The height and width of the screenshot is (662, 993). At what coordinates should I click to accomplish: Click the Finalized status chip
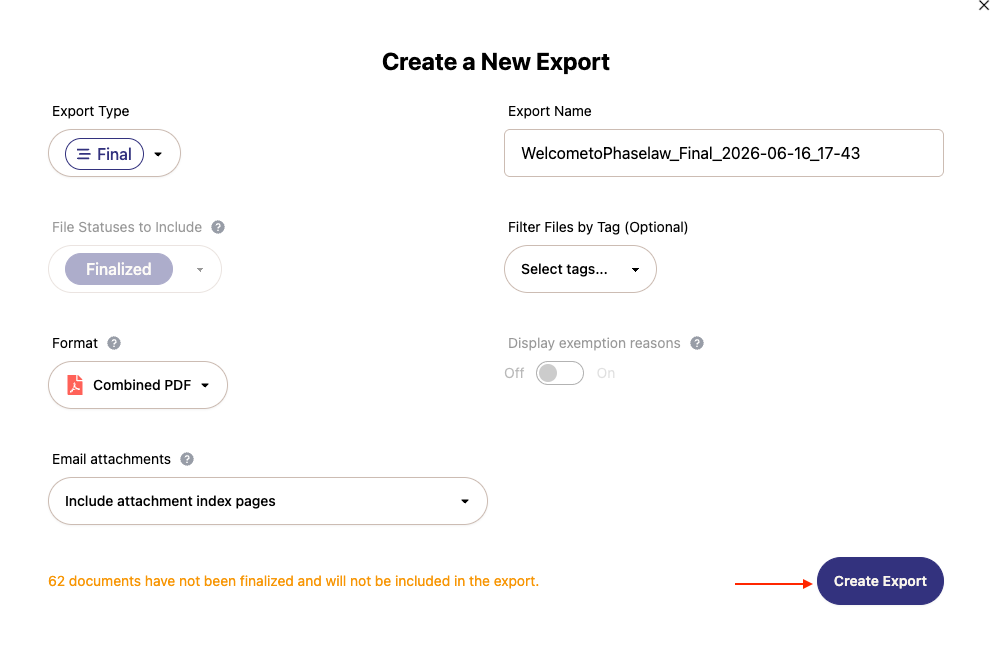[x=119, y=269]
